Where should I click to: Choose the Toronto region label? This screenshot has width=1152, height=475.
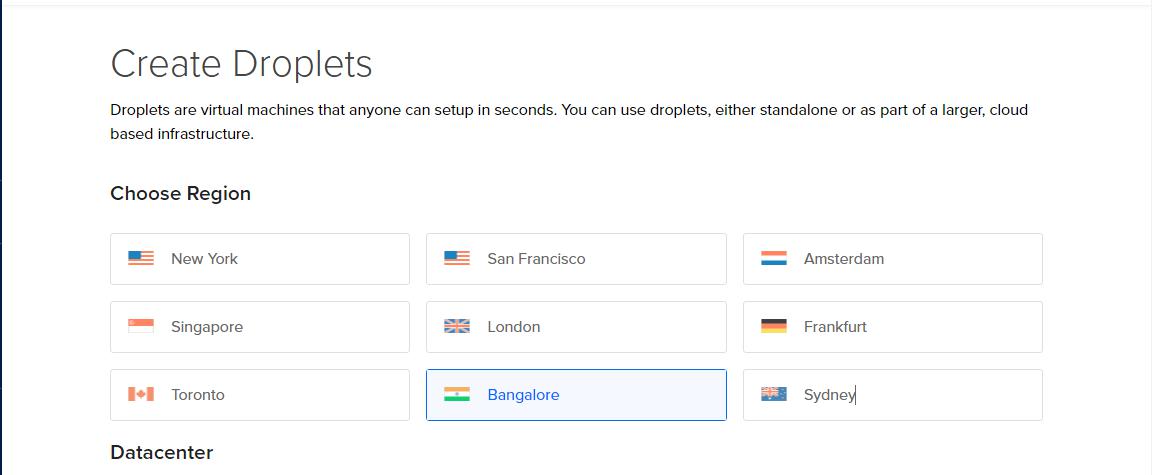tap(198, 394)
